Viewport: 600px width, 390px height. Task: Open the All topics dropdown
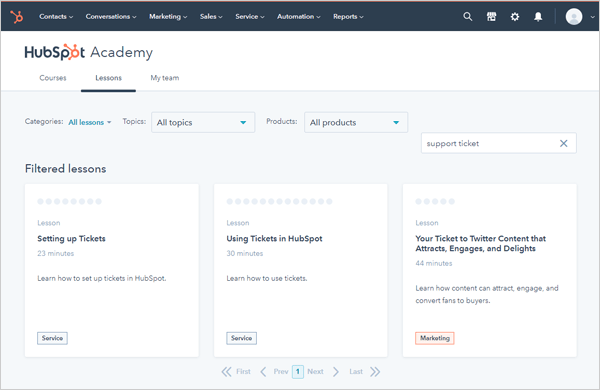(203, 122)
